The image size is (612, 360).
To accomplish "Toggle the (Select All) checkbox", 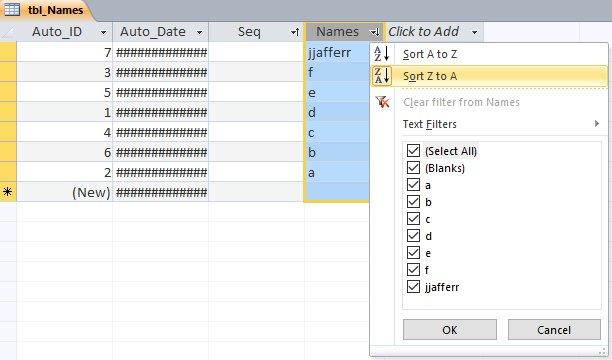I will (x=413, y=151).
